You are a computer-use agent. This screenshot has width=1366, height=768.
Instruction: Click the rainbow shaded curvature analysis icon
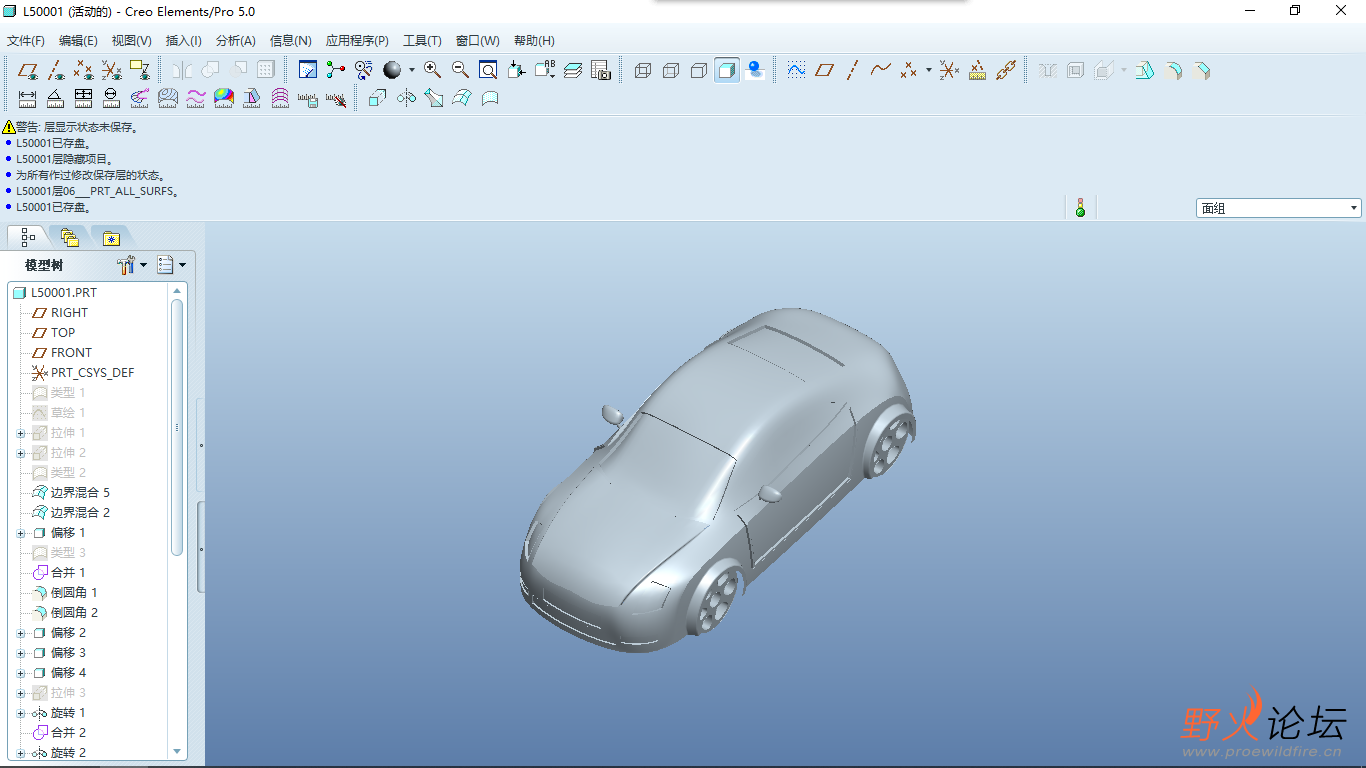pyautogui.click(x=224, y=98)
